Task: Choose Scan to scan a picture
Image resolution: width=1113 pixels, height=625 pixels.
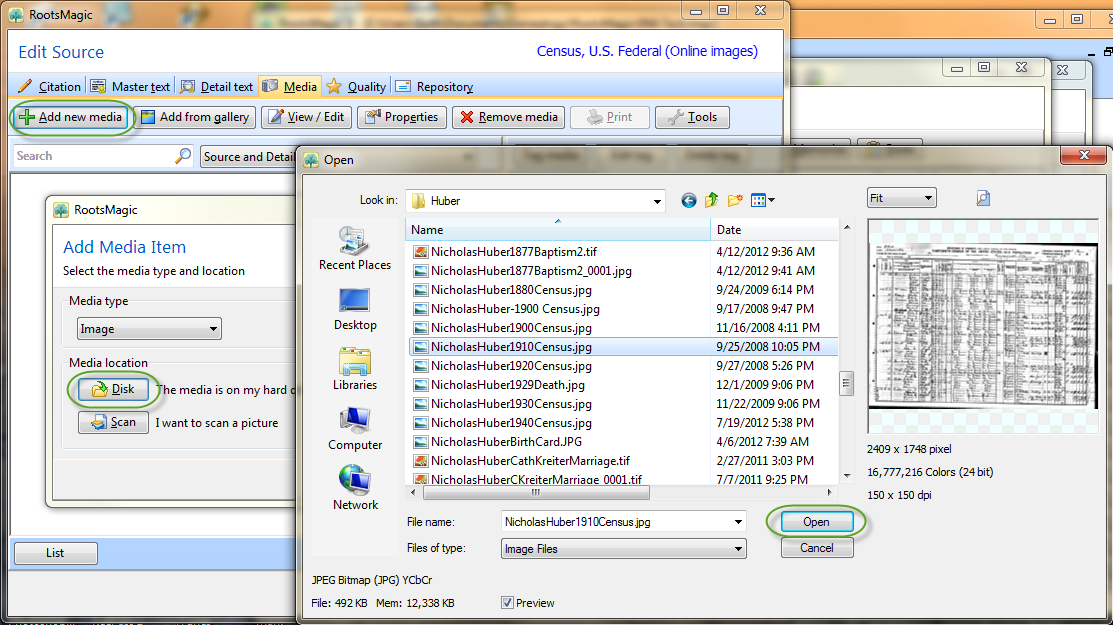Action: pos(114,423)
